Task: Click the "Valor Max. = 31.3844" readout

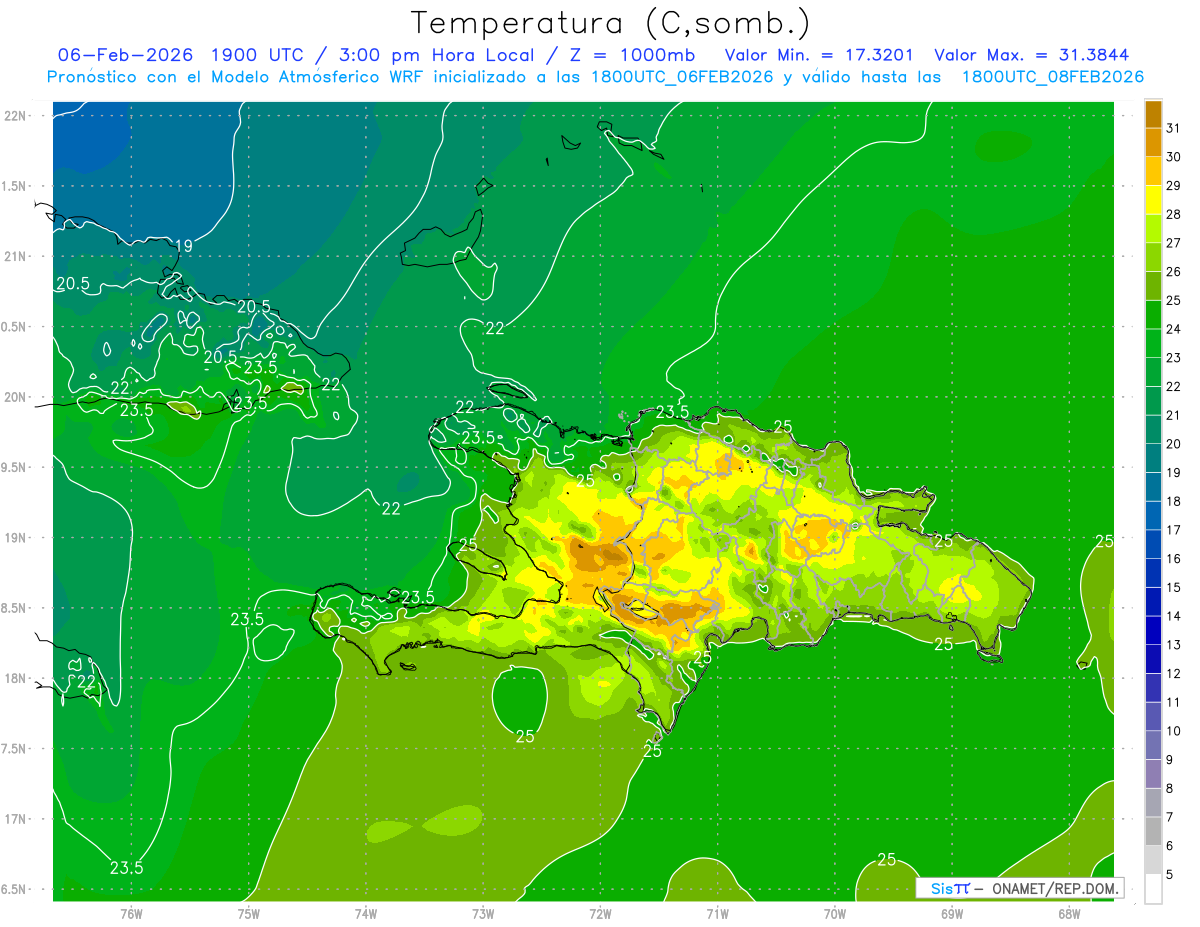Action: tap(1032, 55)
